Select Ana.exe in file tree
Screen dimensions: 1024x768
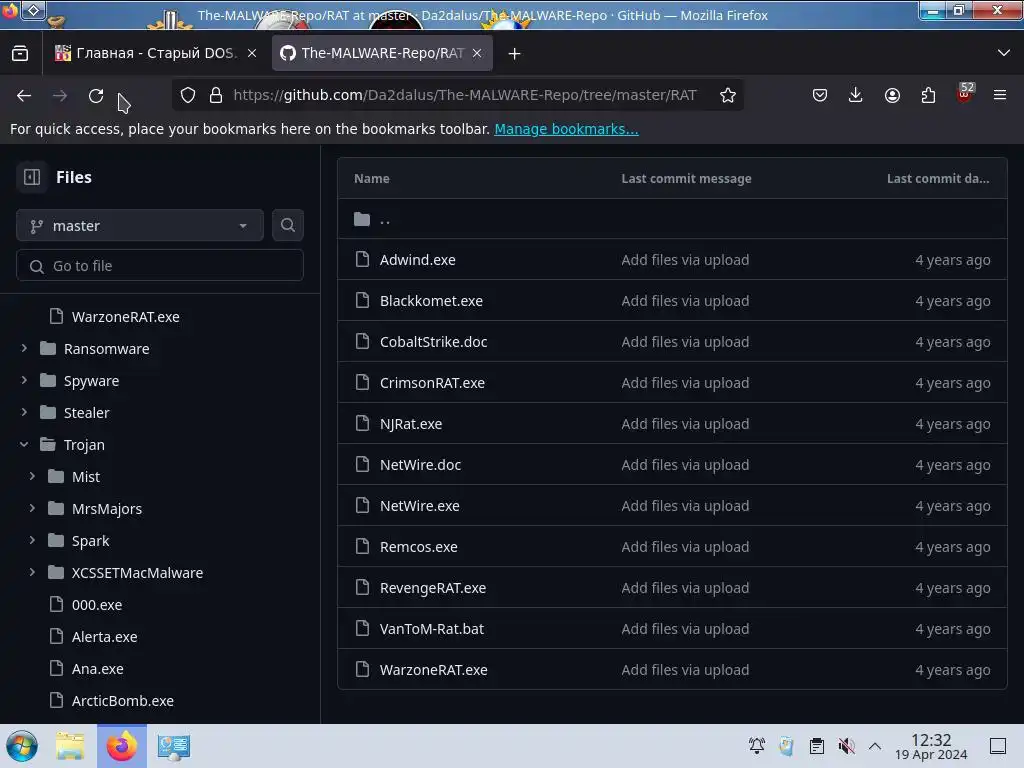97,669
